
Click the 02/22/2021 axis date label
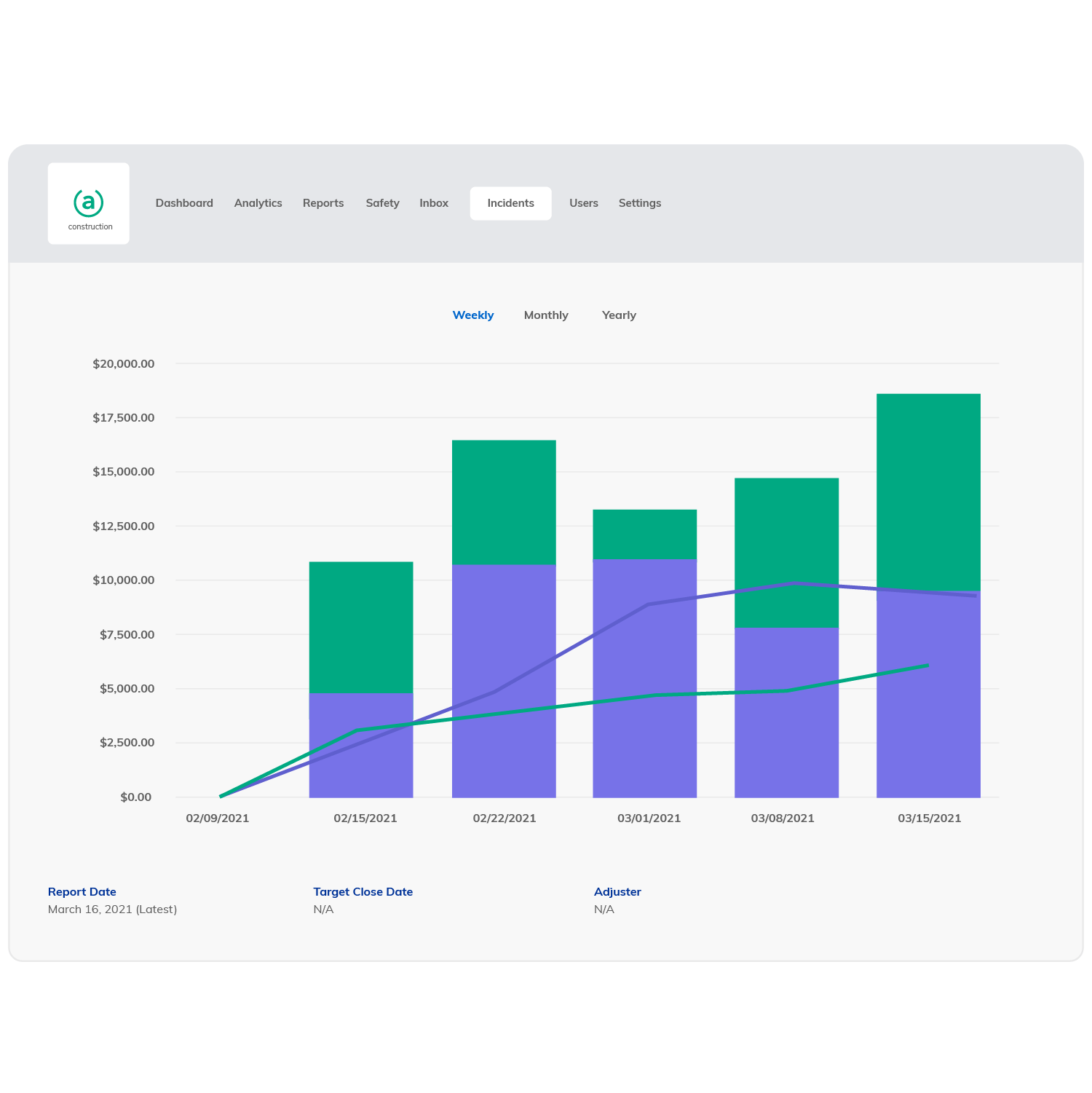tap(505, 818)
